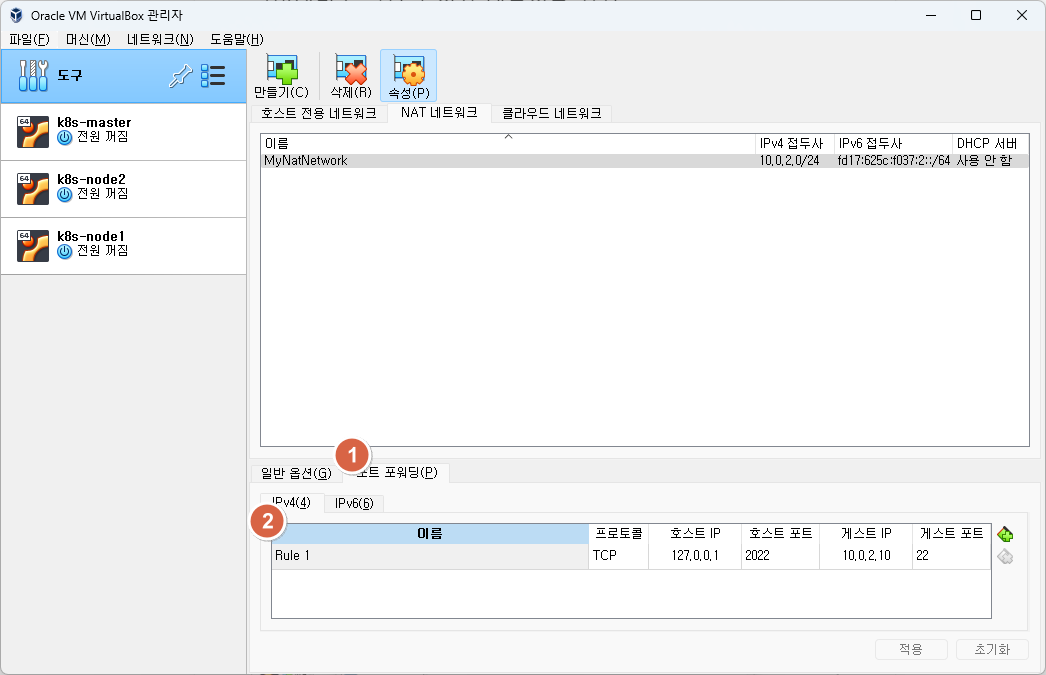This screenshot has height=675, width=1046.
Task: Click the Tools wrench and screwdriver icon
Action: click(33, 75)
